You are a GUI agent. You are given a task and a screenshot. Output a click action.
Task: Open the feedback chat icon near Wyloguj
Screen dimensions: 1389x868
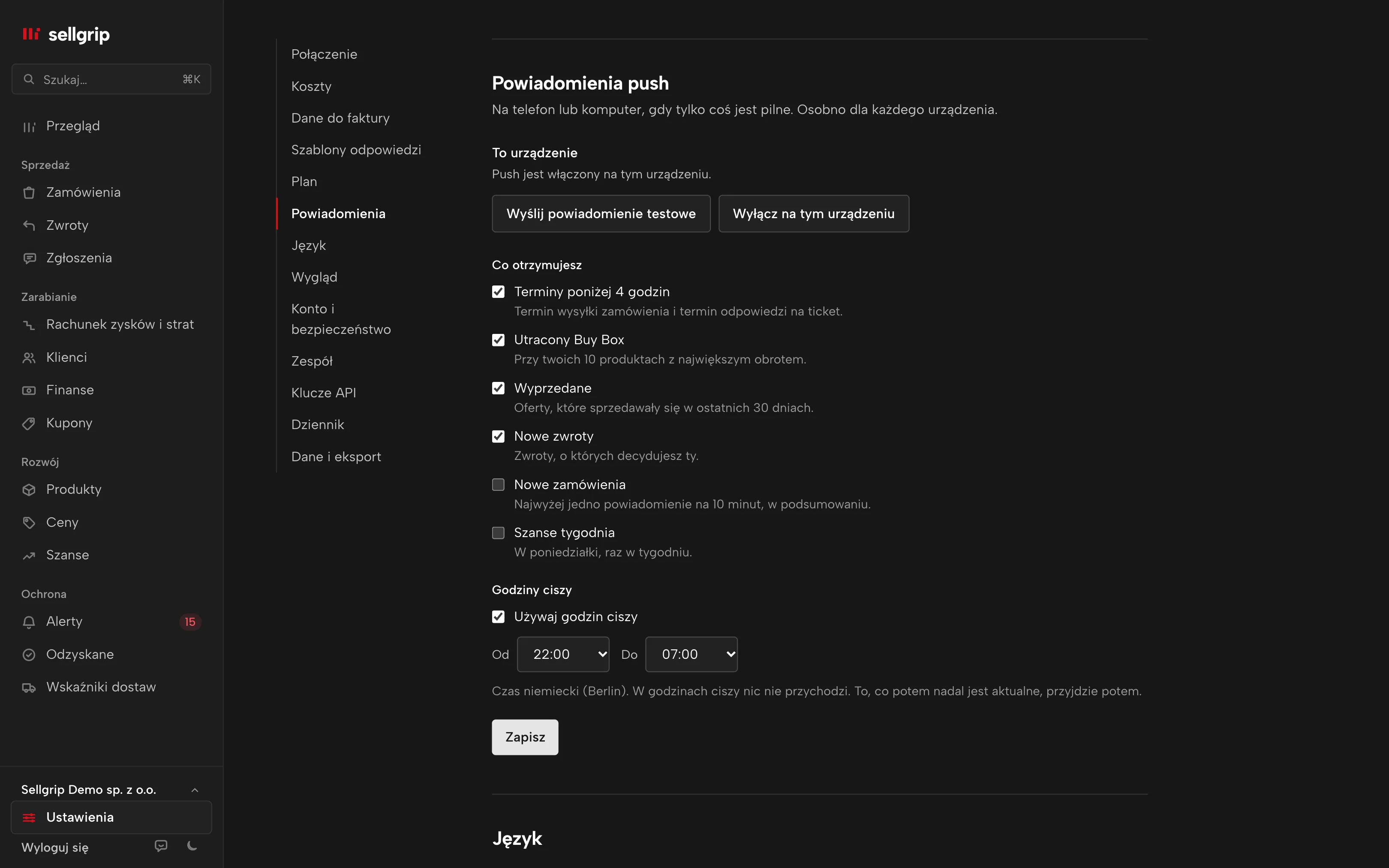[x=161, y=846]
